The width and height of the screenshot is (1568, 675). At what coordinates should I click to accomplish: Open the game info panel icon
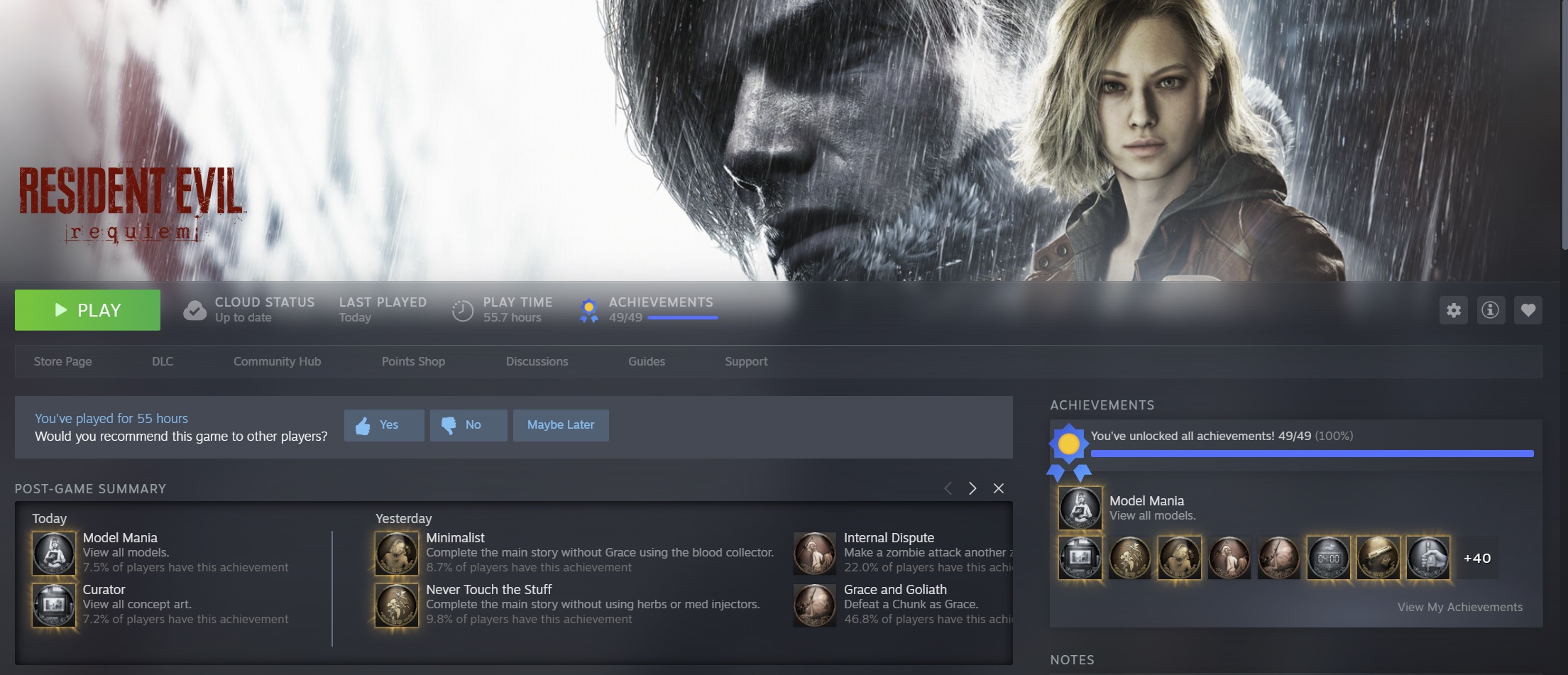coord(1491,310)
